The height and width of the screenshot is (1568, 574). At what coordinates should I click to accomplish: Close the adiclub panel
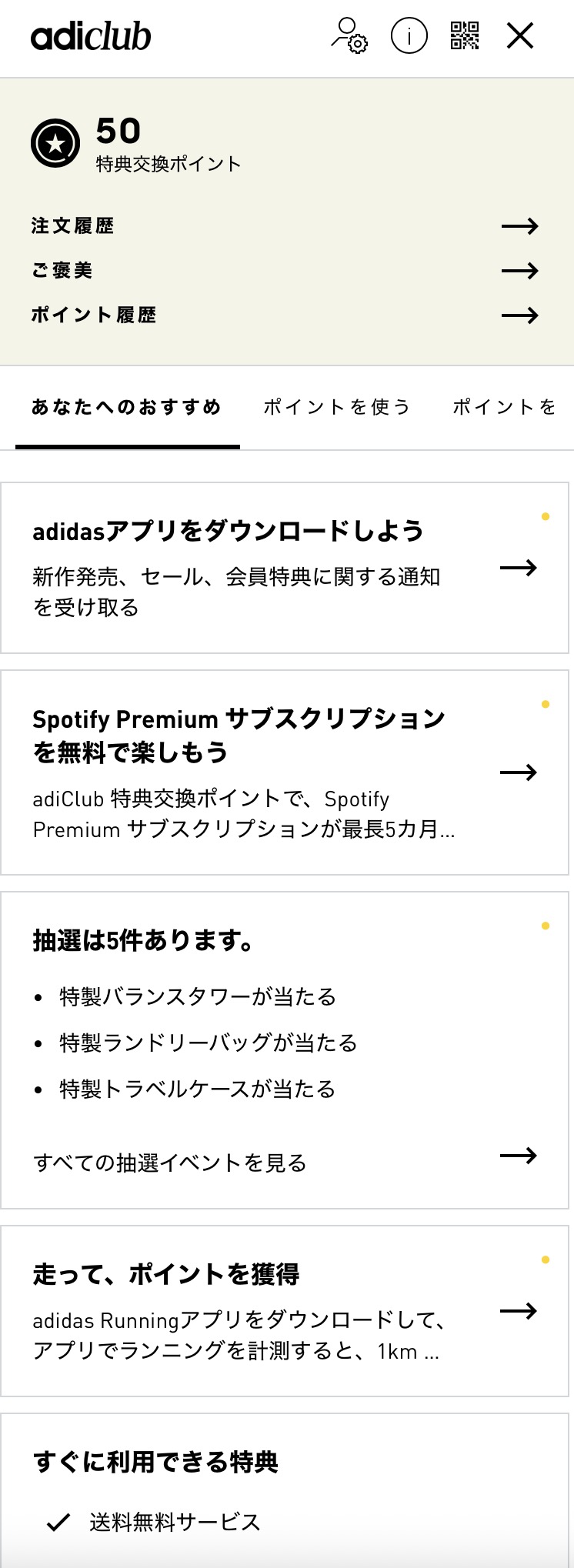520,35
